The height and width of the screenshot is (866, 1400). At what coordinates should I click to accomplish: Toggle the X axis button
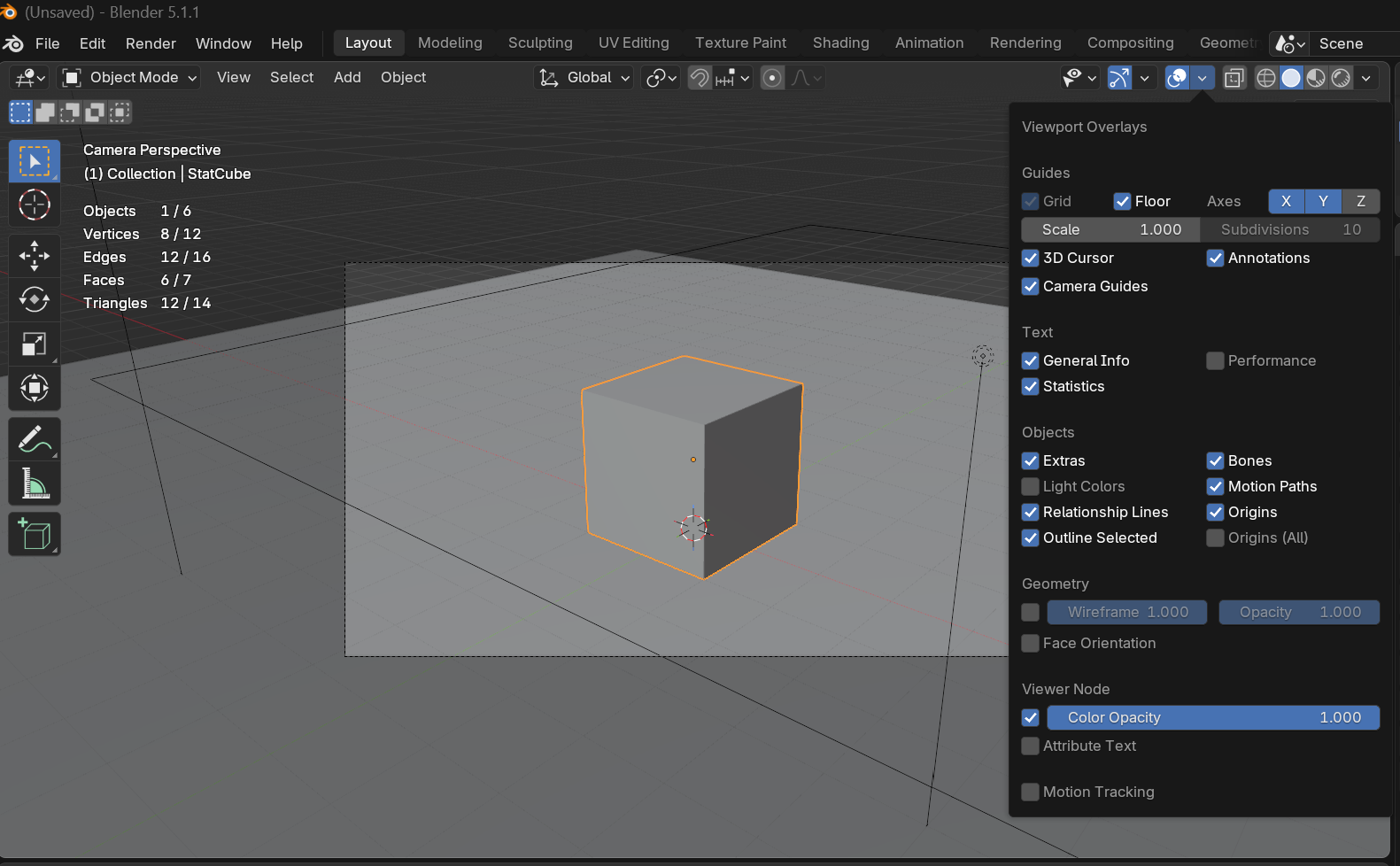[1286, 201]
